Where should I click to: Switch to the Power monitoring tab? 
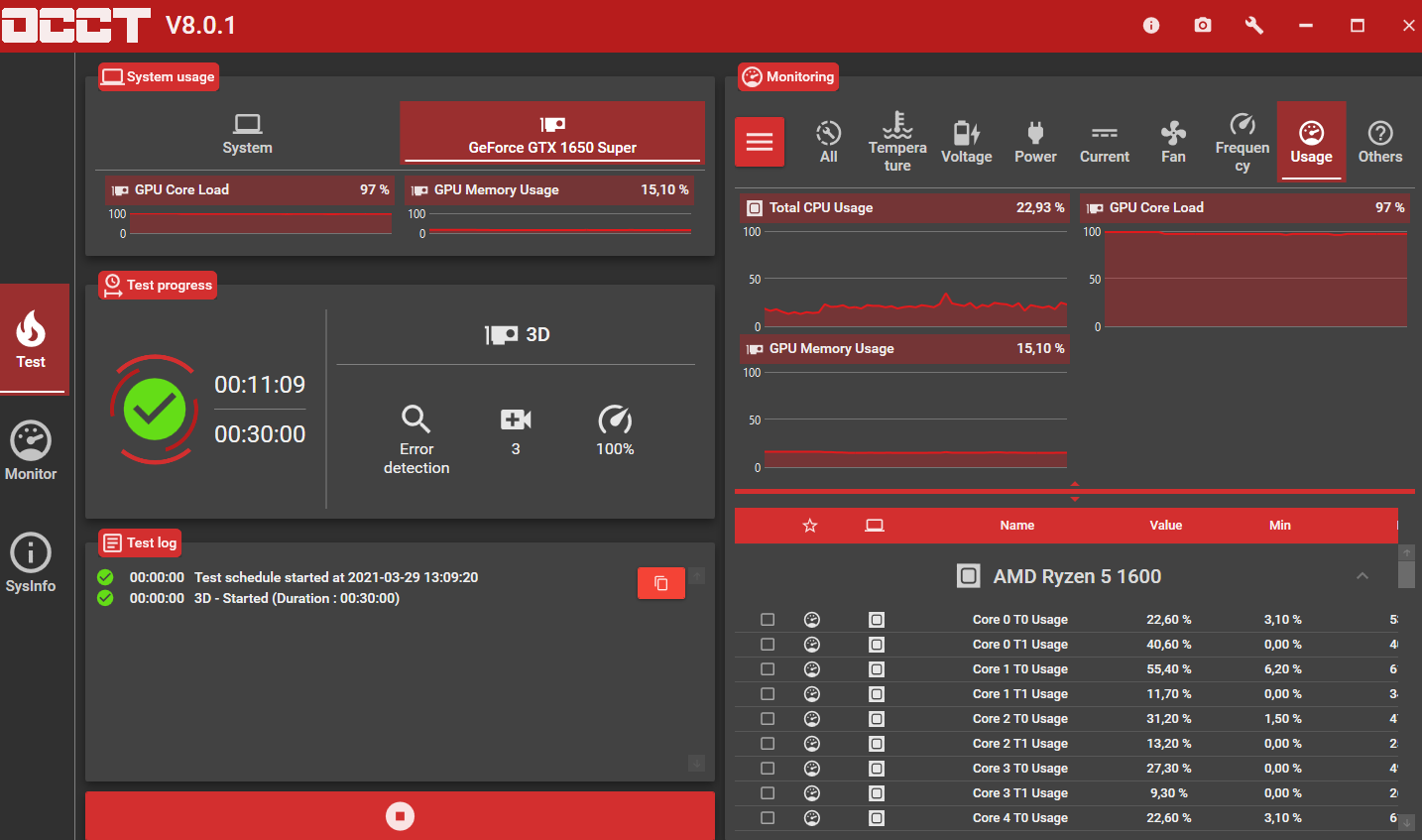point(1035,142)
